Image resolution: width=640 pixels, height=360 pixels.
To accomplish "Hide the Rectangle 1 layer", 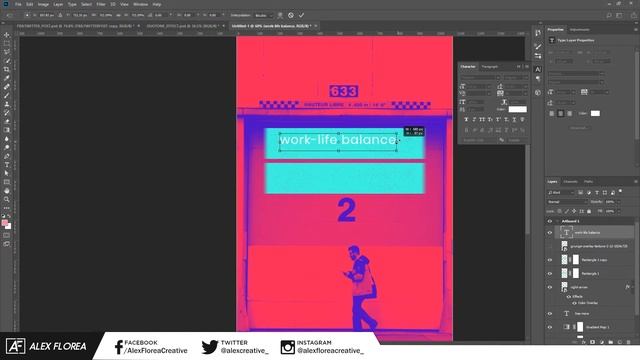I will pos(550,273).
